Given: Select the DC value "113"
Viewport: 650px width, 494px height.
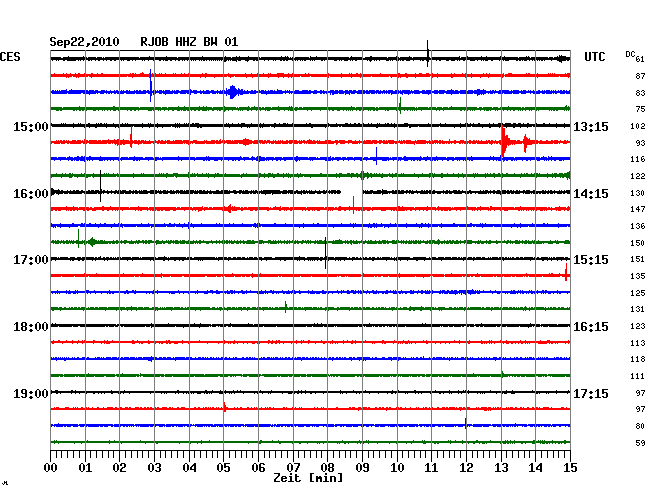Looking at the screenshot, I should click(x=638, y=343).
